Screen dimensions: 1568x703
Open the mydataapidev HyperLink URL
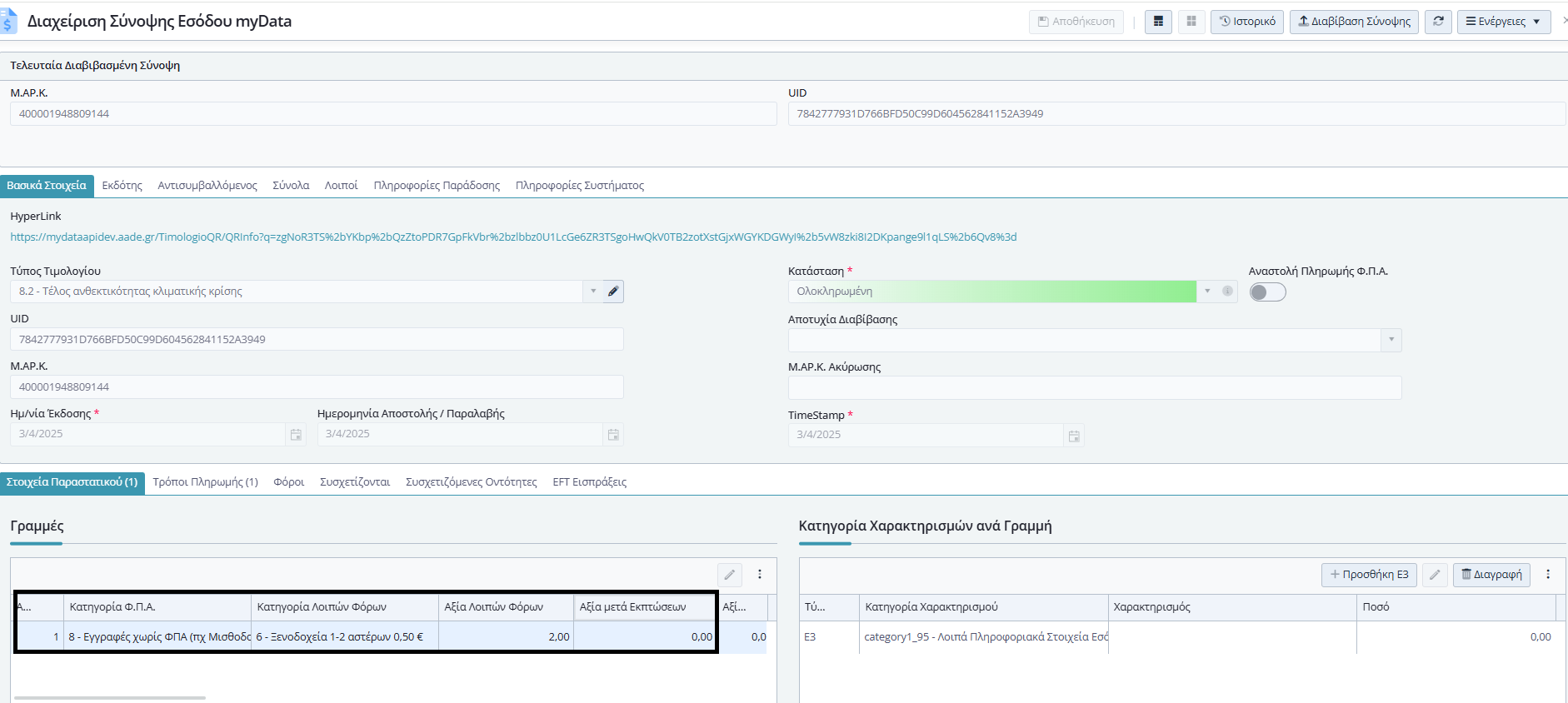[x=513, y=237]
